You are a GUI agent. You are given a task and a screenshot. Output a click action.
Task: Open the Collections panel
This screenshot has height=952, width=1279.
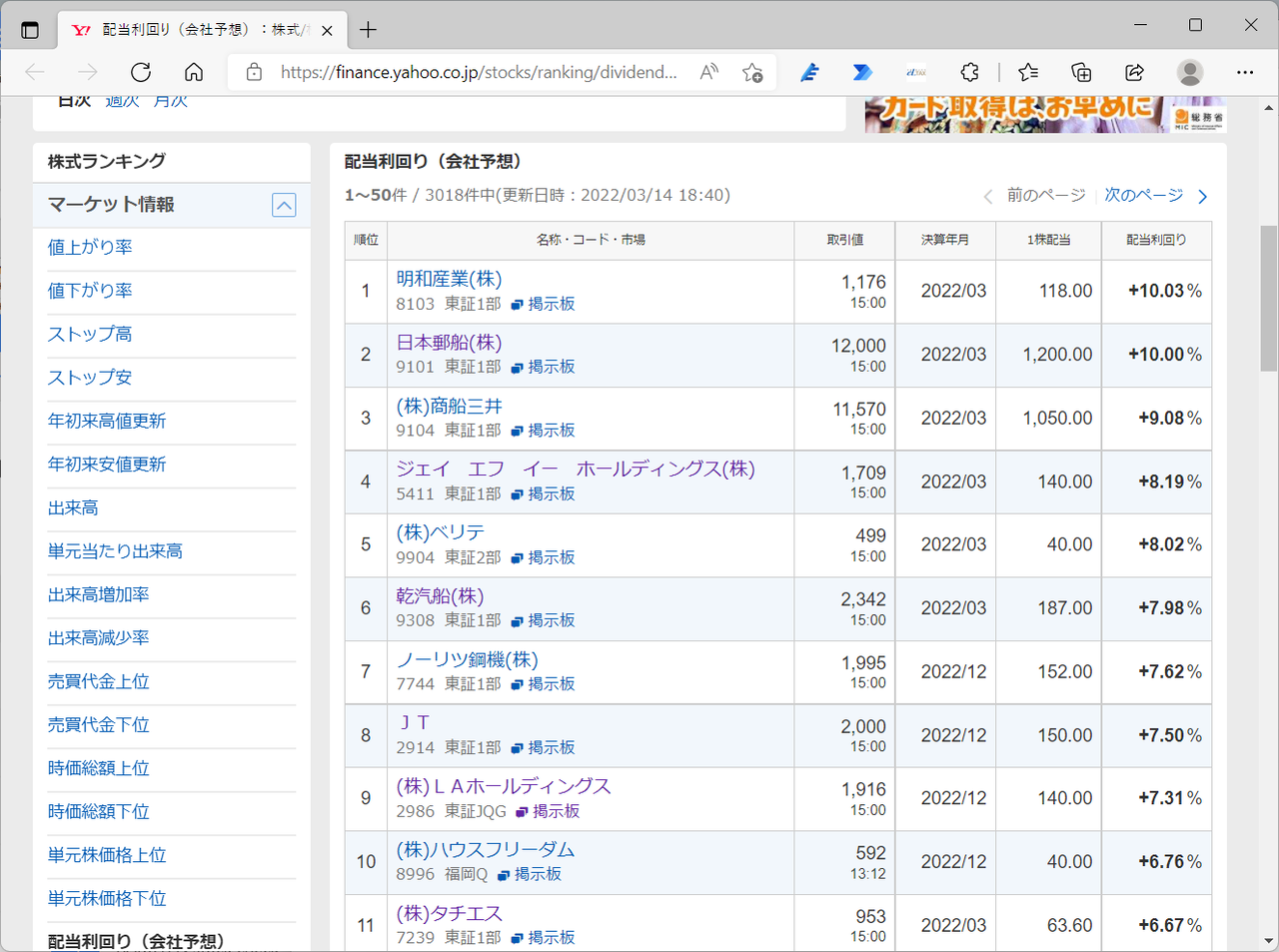pos(1080,72)
